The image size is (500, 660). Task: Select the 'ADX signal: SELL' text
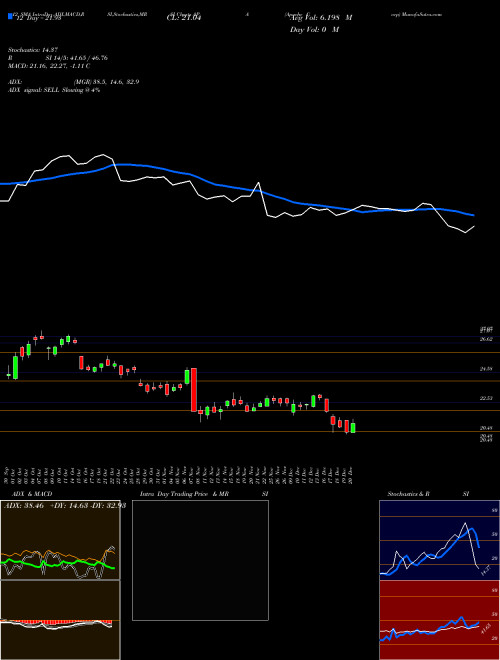click(34, 90)
